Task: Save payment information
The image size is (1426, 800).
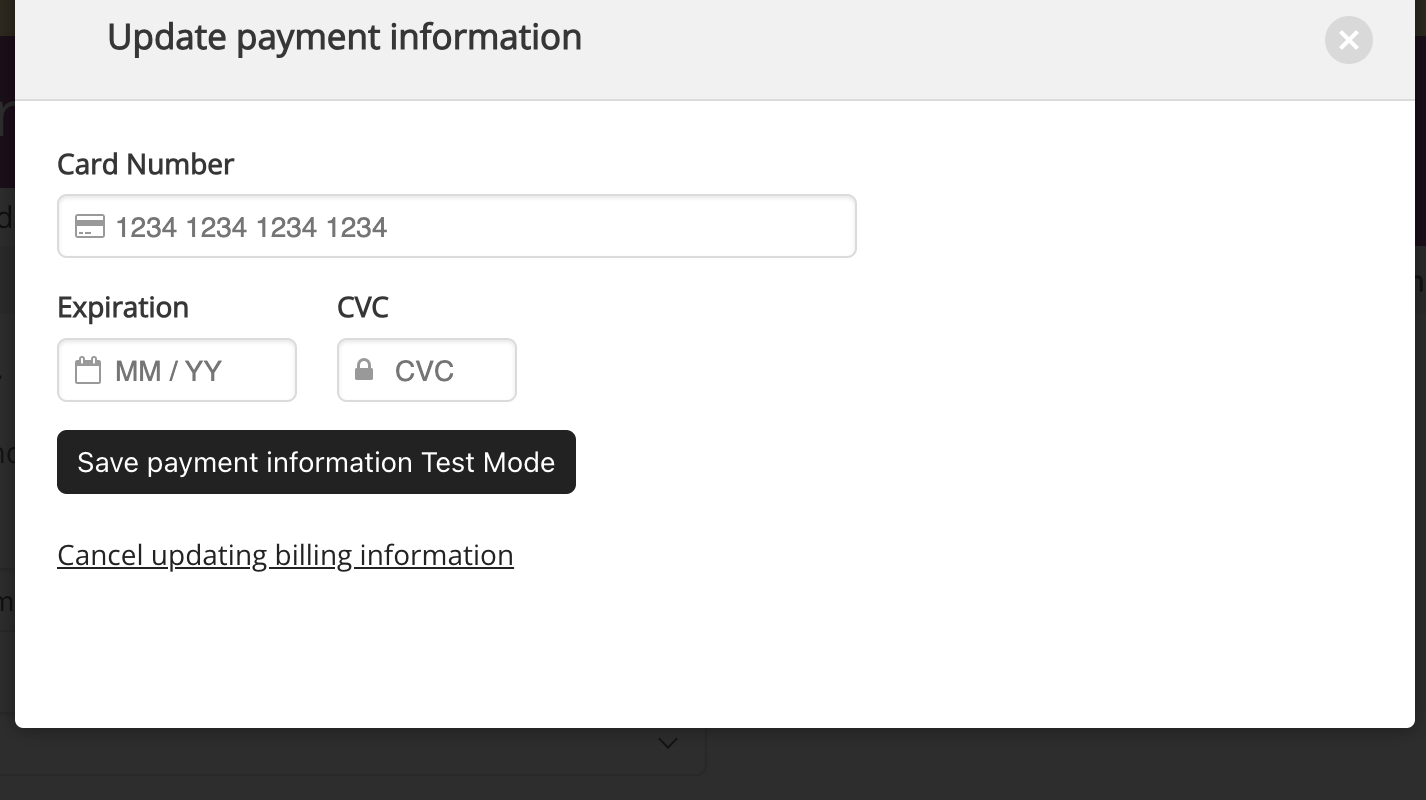Action: pyautogui.click(x=316, y=462)
